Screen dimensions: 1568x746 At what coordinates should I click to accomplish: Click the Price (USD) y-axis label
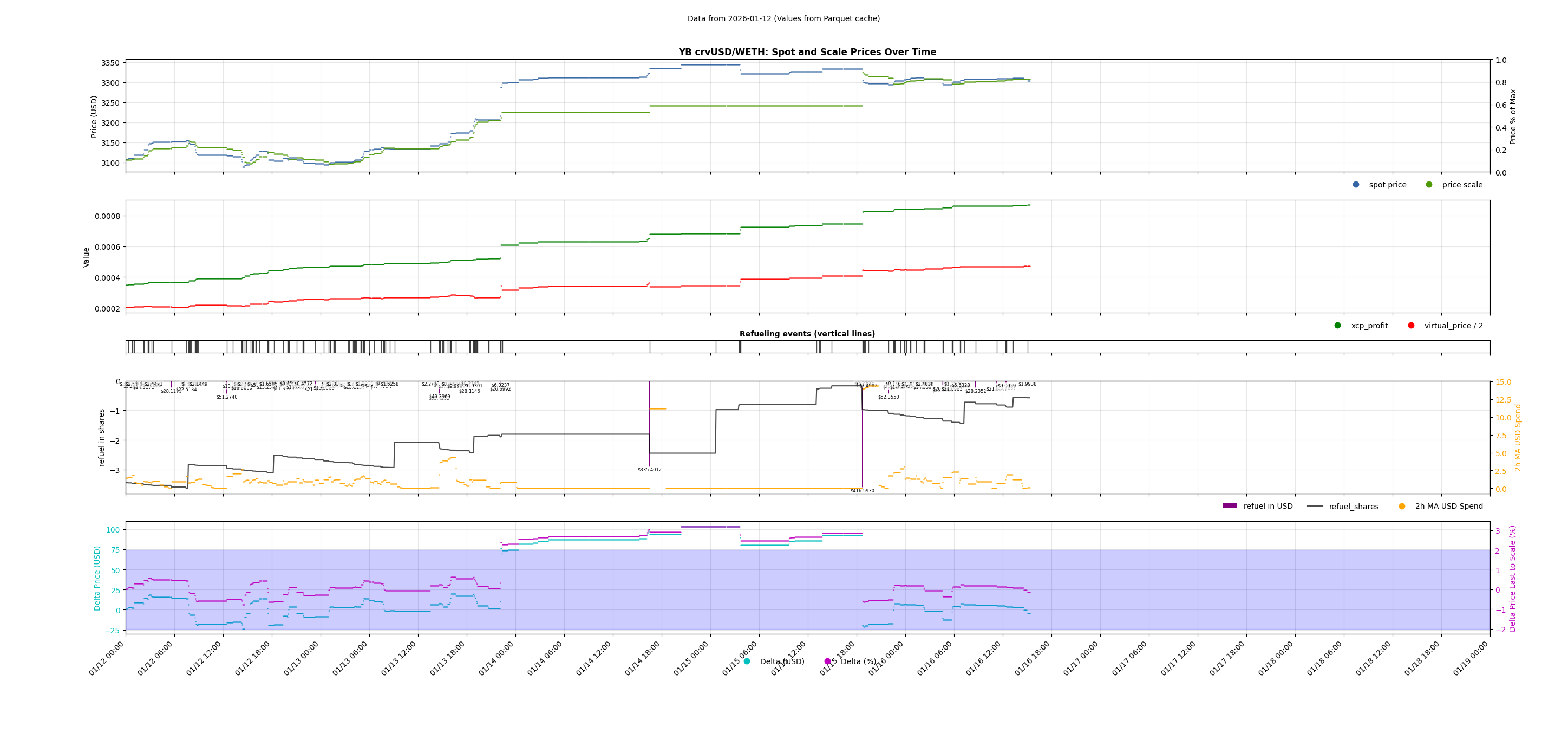point(94,116)
